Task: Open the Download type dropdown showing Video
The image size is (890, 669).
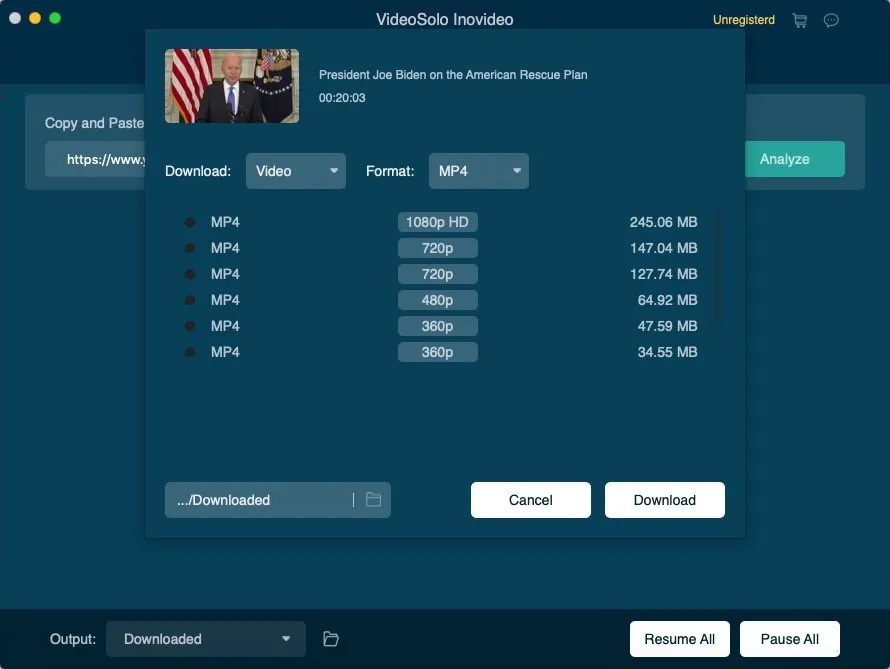Action: (295, 171)
